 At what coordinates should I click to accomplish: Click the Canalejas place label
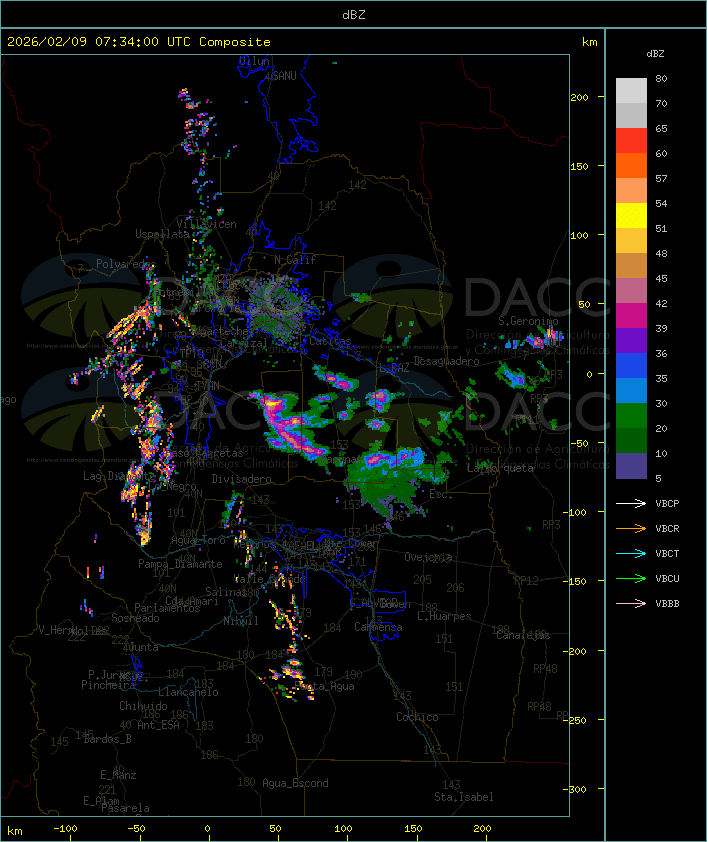click(523, 636)
